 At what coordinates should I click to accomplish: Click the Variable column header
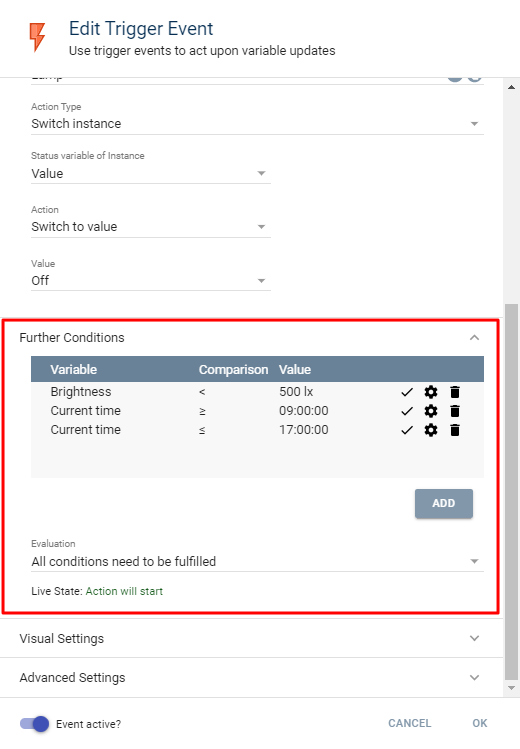(74, 370)
